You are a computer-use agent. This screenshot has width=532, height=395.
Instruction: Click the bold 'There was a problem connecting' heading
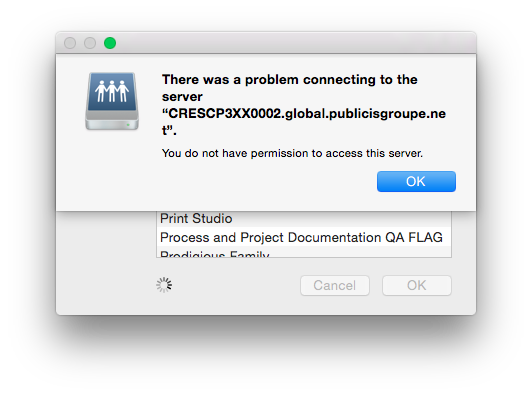pyautogui.click(x=290, y=80)
